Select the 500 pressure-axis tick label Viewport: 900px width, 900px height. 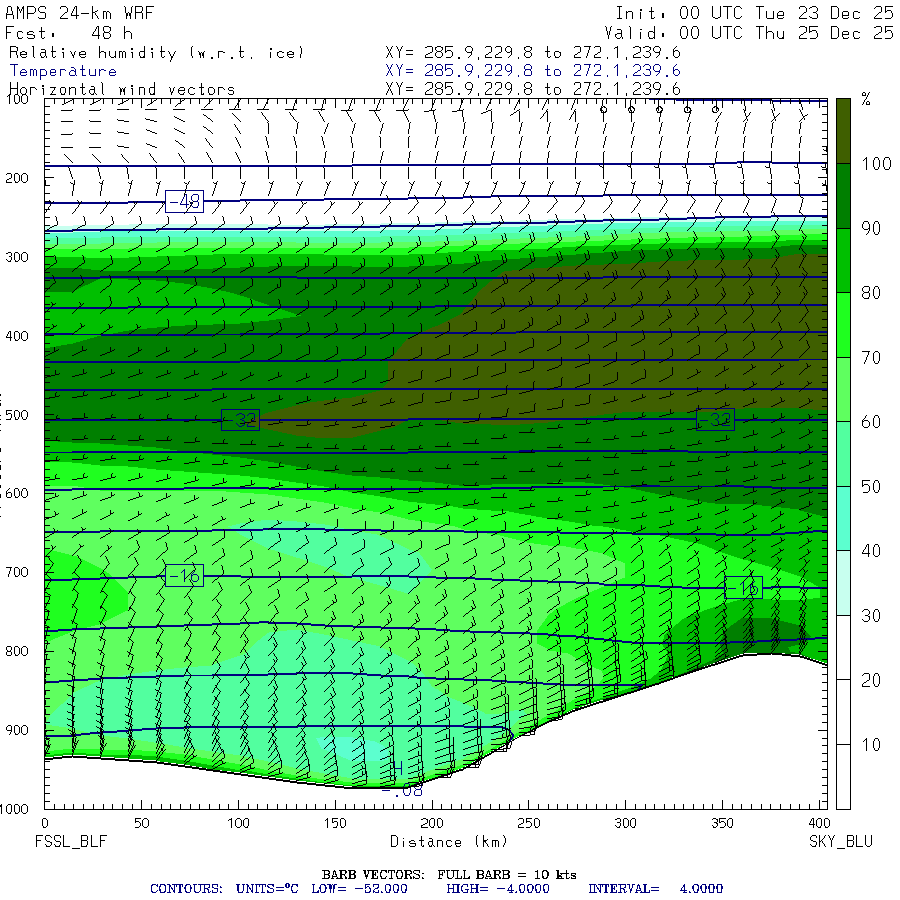pos(17,415)
